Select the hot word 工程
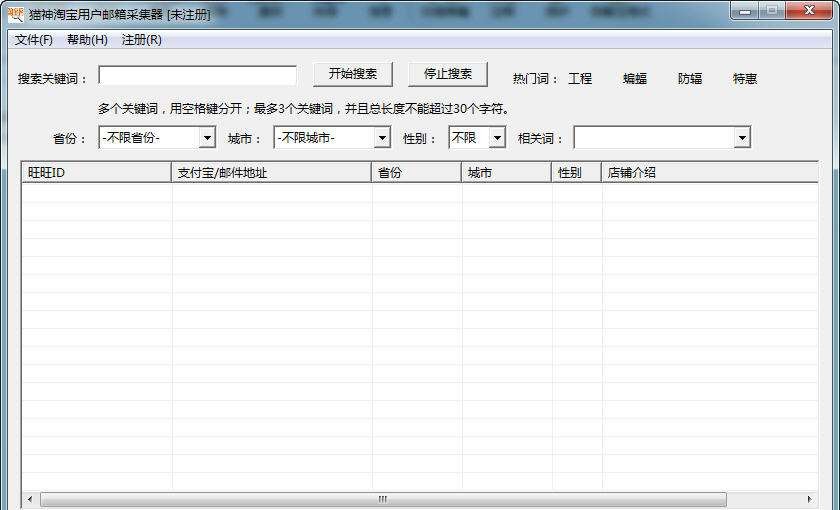This screenshot has width=840, height=510. tap(580, 79)
